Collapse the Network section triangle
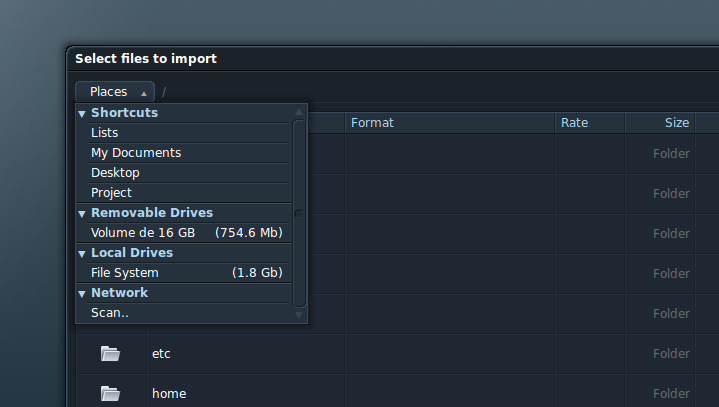The width and height of the screenshot is (719, 407). [82, 294]
